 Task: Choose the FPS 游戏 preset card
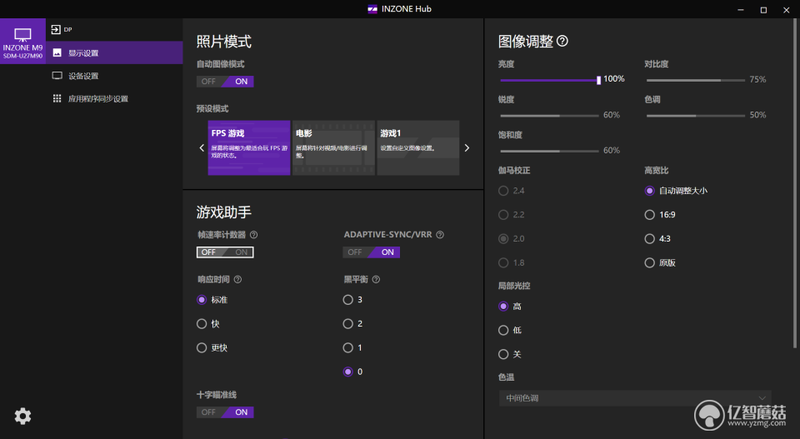249,148
